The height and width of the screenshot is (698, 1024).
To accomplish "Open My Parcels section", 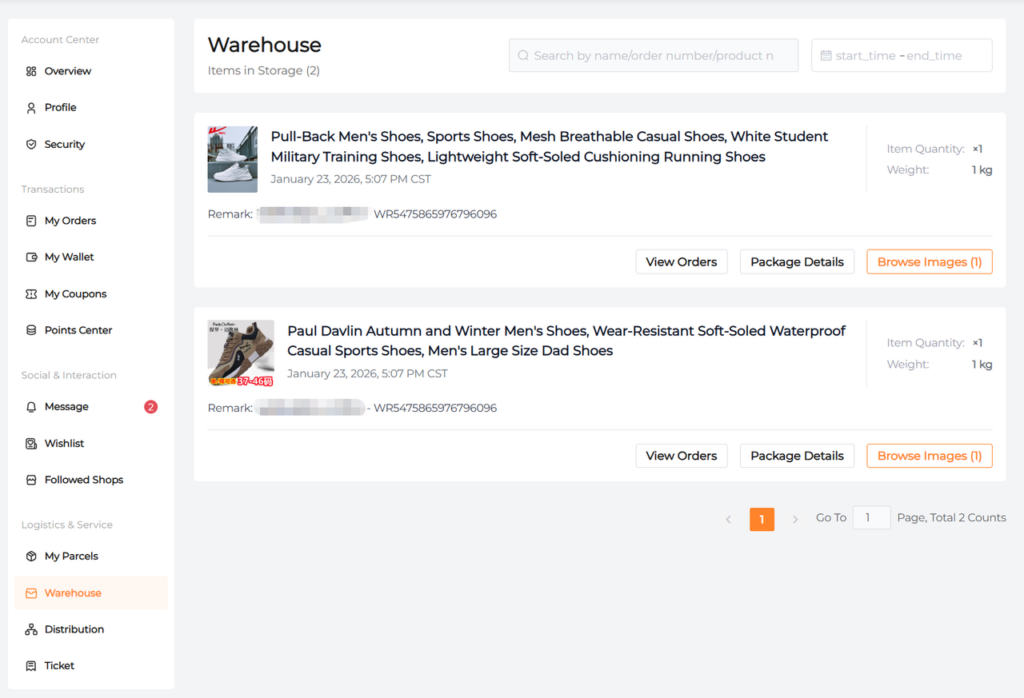I will click(x=71, y=556).
